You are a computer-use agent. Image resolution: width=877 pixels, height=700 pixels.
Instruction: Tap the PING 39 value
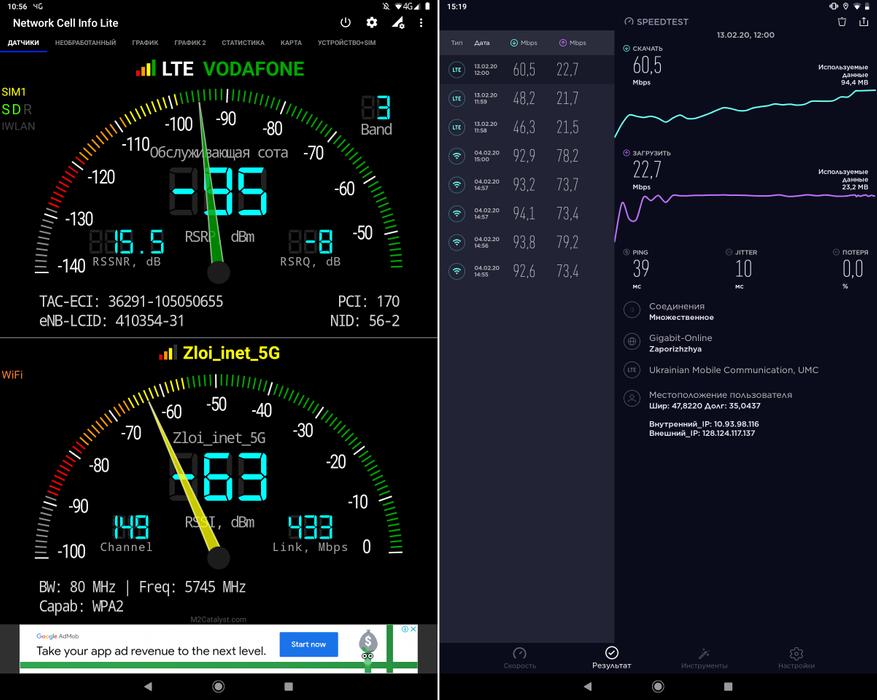click(641, 269)
